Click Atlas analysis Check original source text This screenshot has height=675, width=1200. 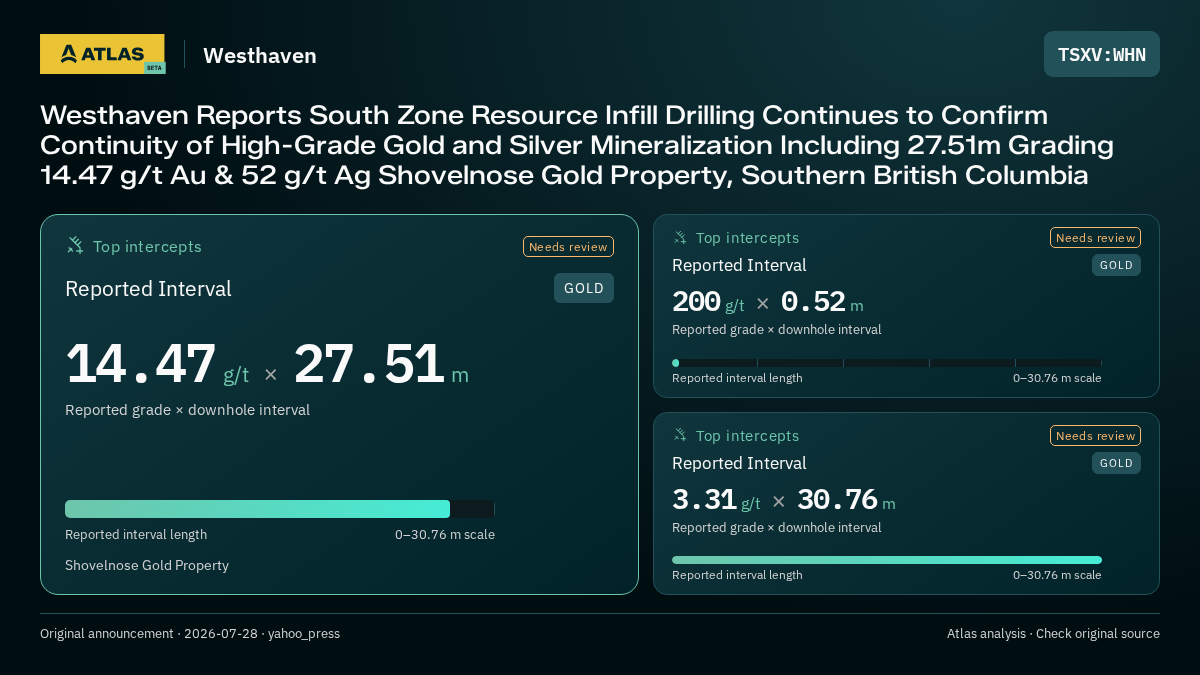click(x=1053, y=633)
